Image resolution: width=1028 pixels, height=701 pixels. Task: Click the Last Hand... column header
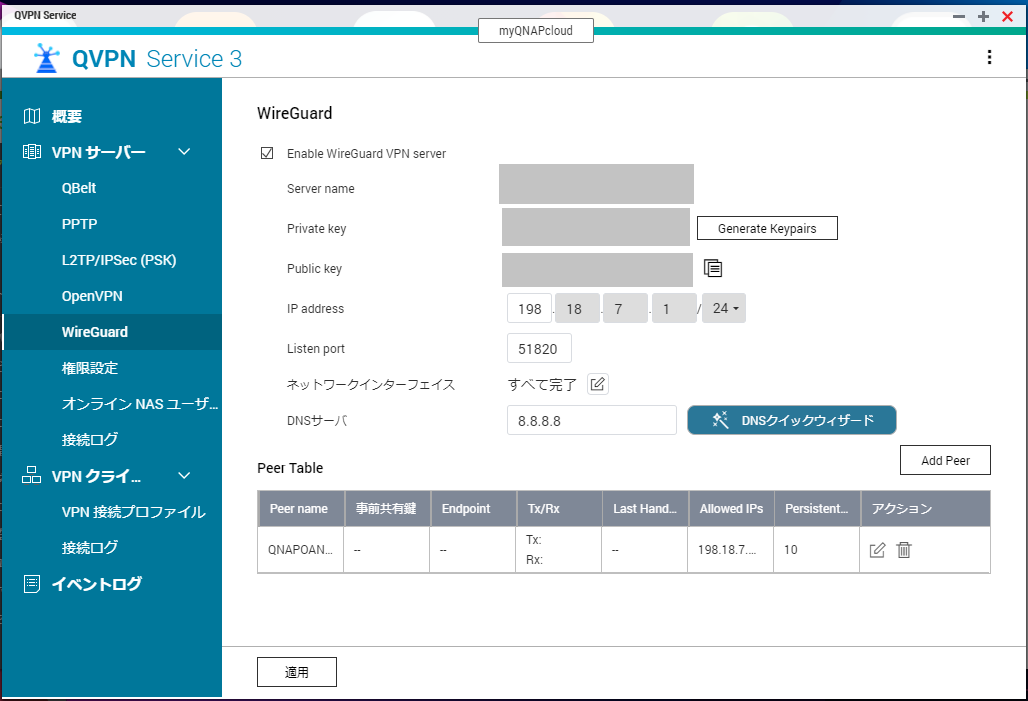(x=645, y=509)
